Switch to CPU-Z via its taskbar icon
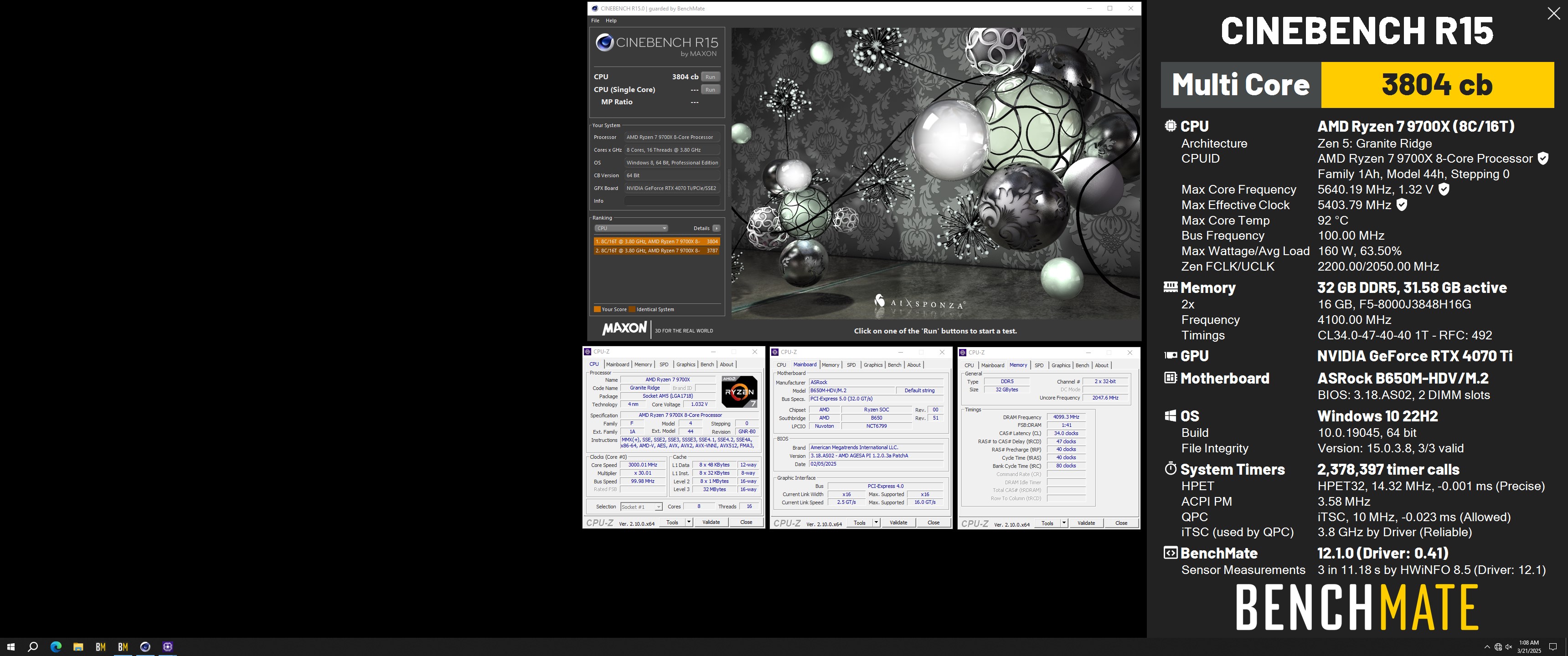This screenshot has width=1568, height=656. pos(168,647)
